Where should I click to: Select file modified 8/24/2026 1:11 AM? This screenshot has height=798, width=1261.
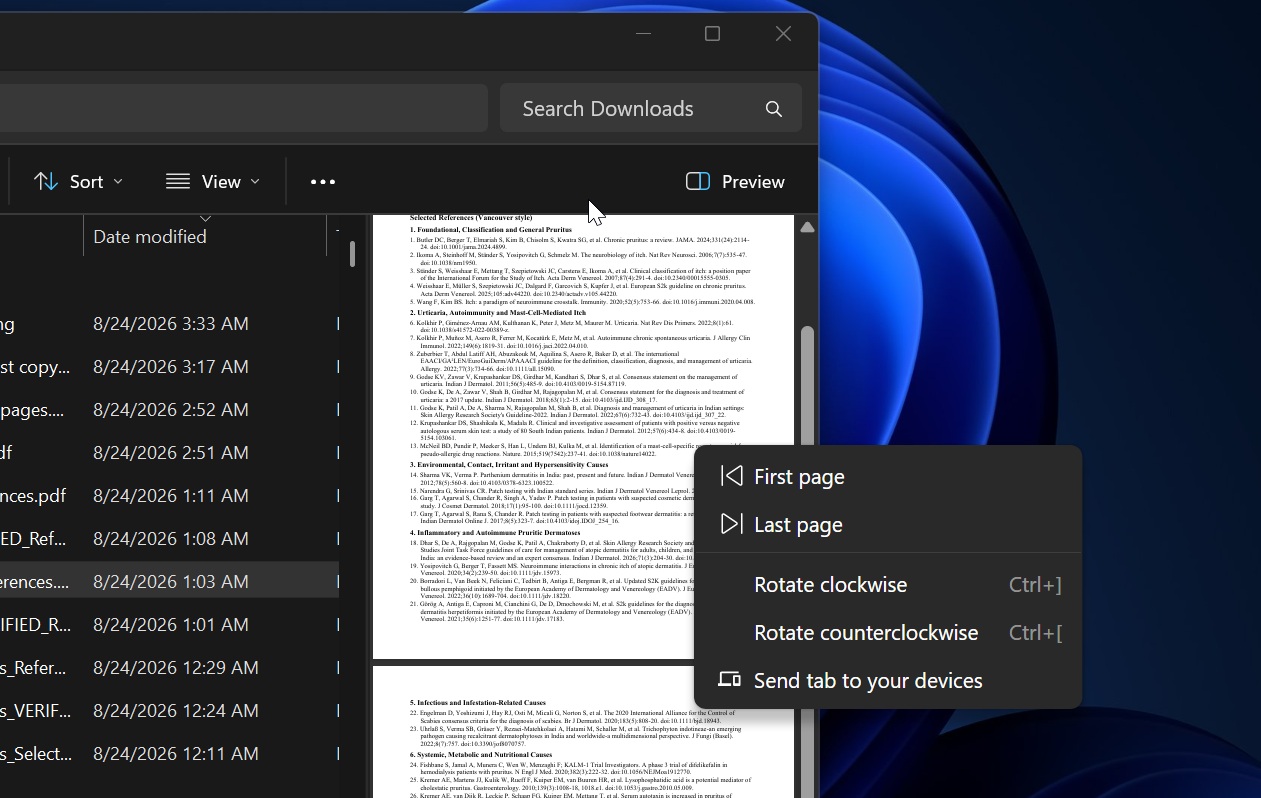[169, 495]
